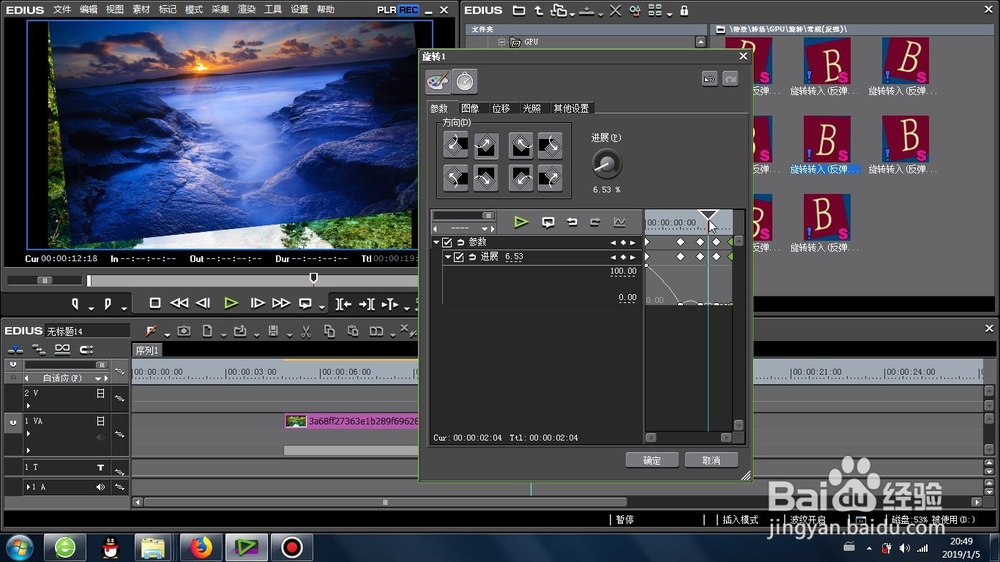Click folder icon in bin window toolbar
Viewport: 1000px width, 562px height.
click(519, 10)
